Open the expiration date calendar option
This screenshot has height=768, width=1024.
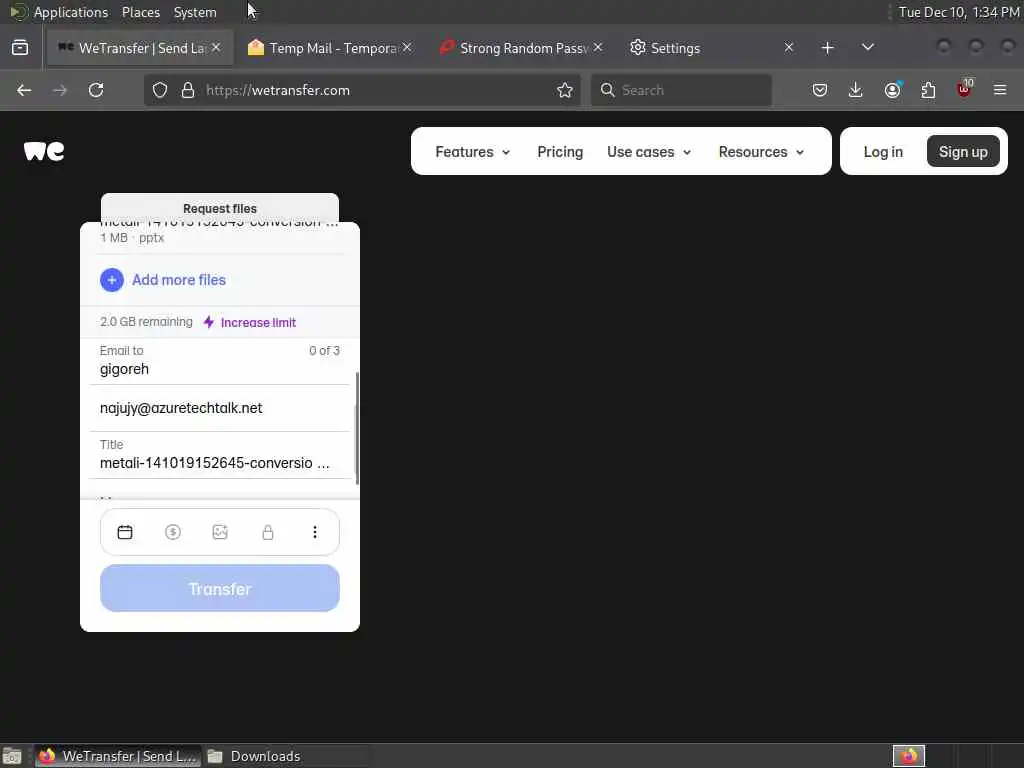[x=125, y=532]
